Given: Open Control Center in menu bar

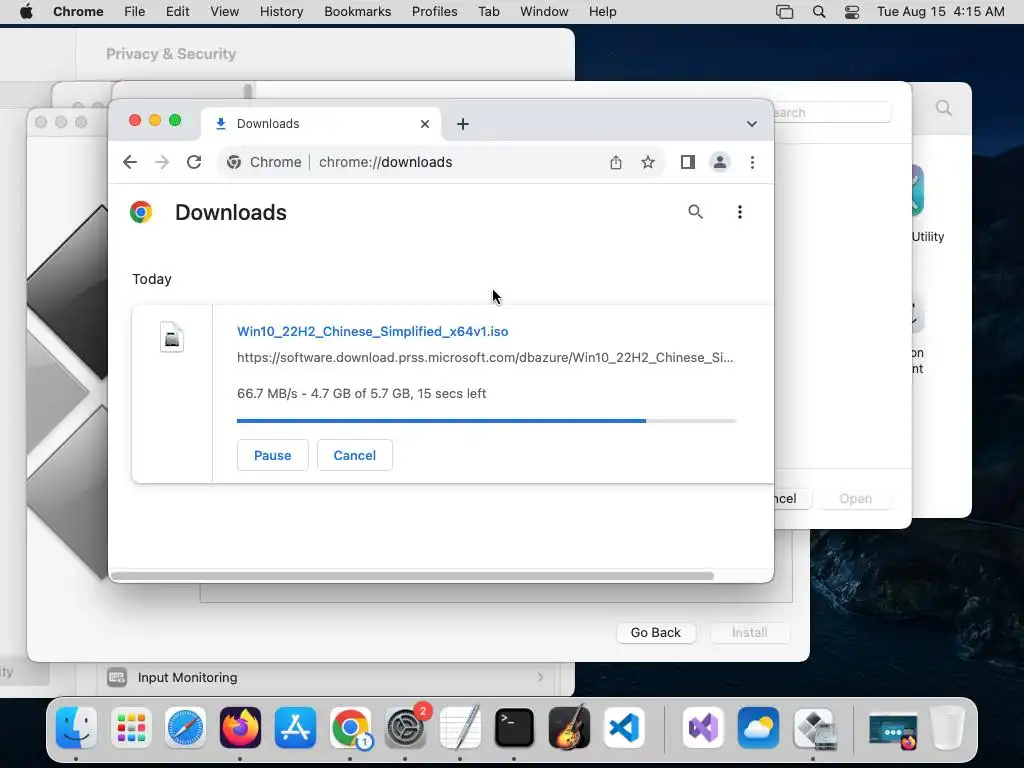Looking at the screenshot, I should click(852, 12).
